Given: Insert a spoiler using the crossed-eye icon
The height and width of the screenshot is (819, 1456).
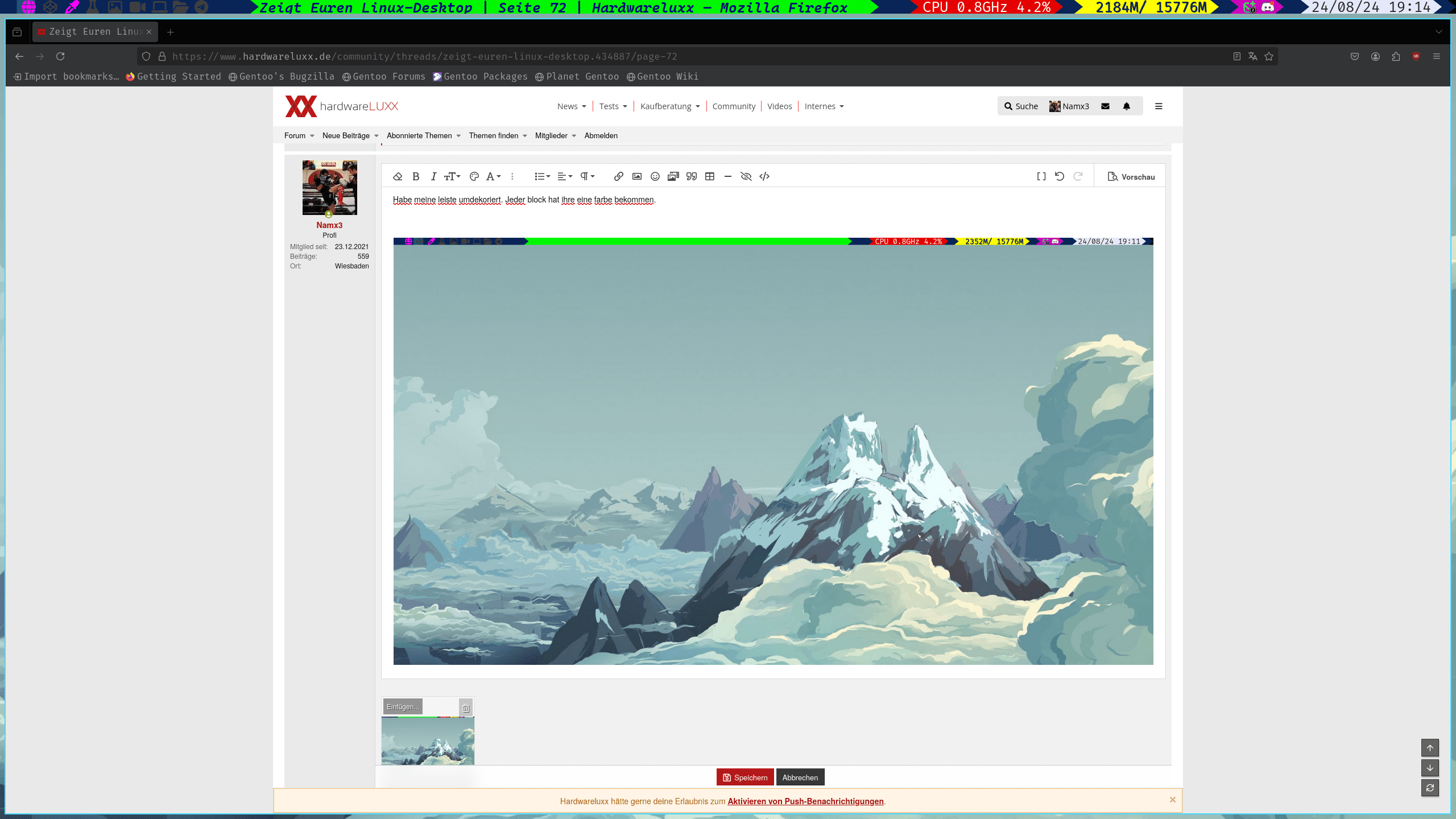Looking at the screenshot, I should pyautogui.click(x=746, y=177).
